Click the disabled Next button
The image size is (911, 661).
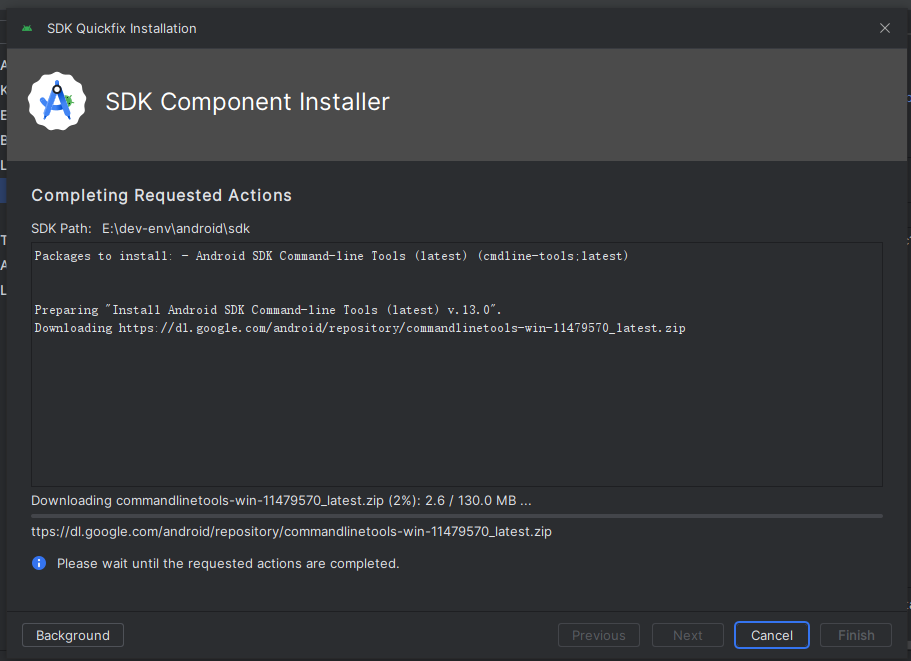click(x=687, y=635)
